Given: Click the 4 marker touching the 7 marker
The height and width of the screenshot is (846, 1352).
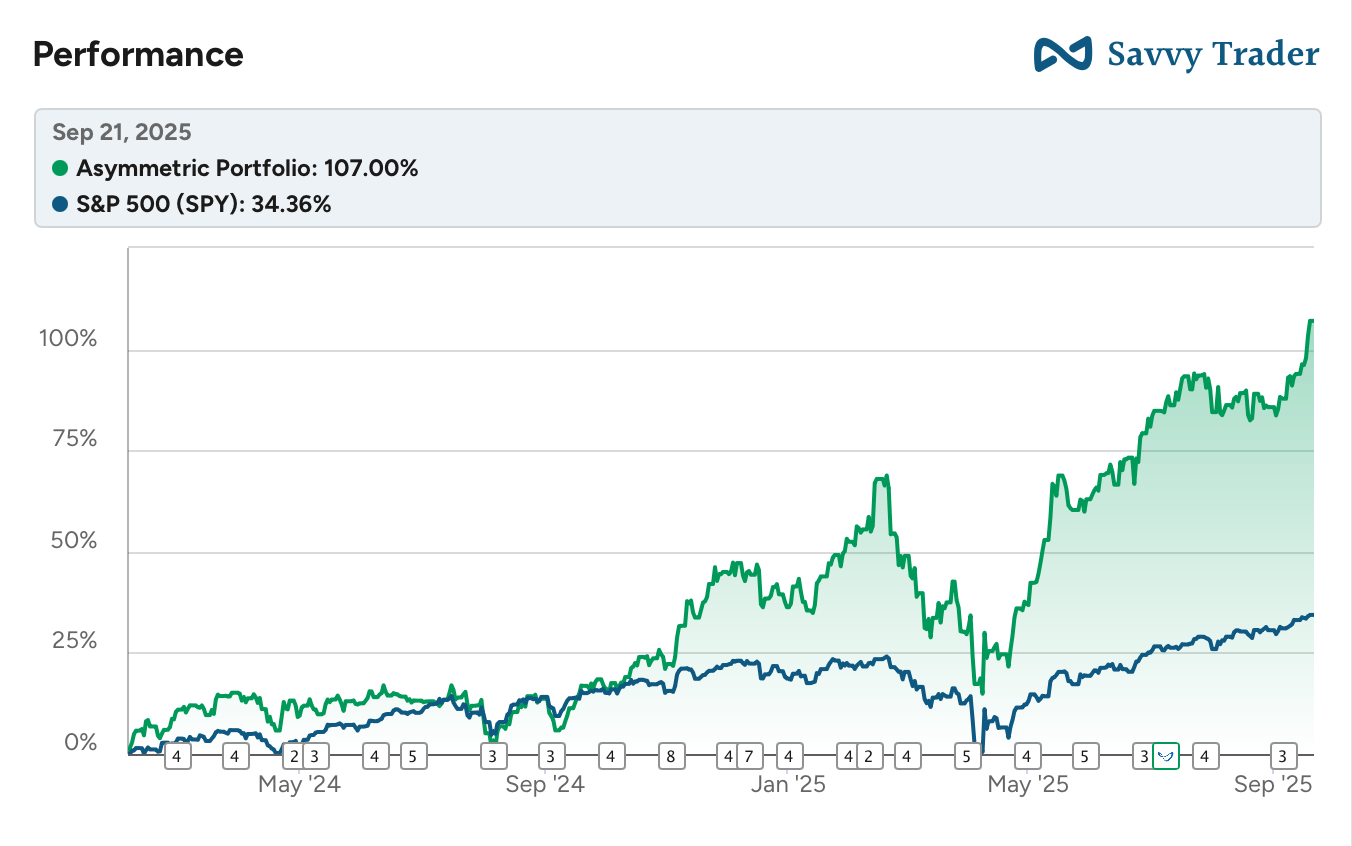Looking at the screenshot, I should point(728,756).
